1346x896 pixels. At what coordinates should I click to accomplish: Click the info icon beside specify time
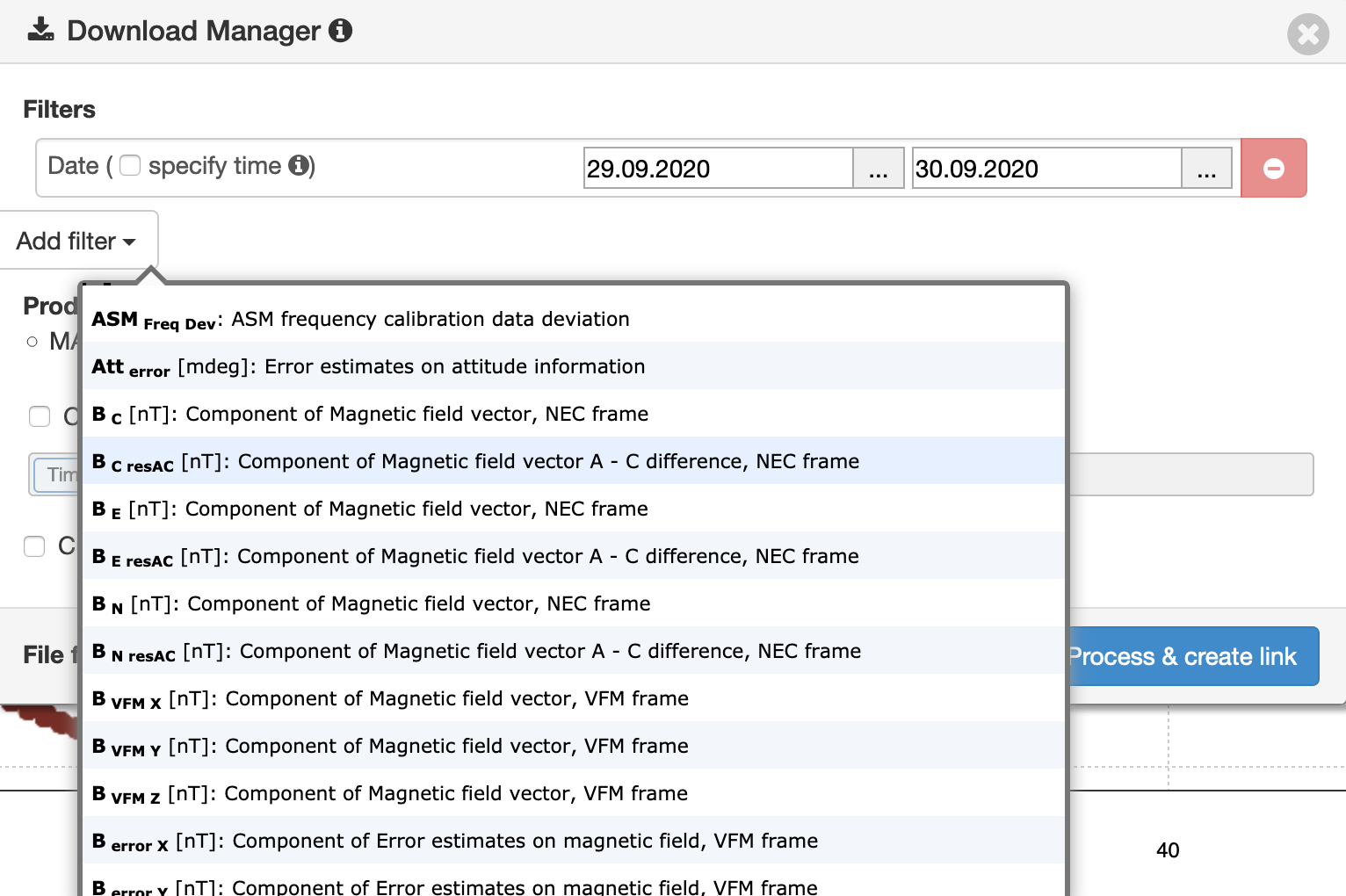(x=299, y=165)
